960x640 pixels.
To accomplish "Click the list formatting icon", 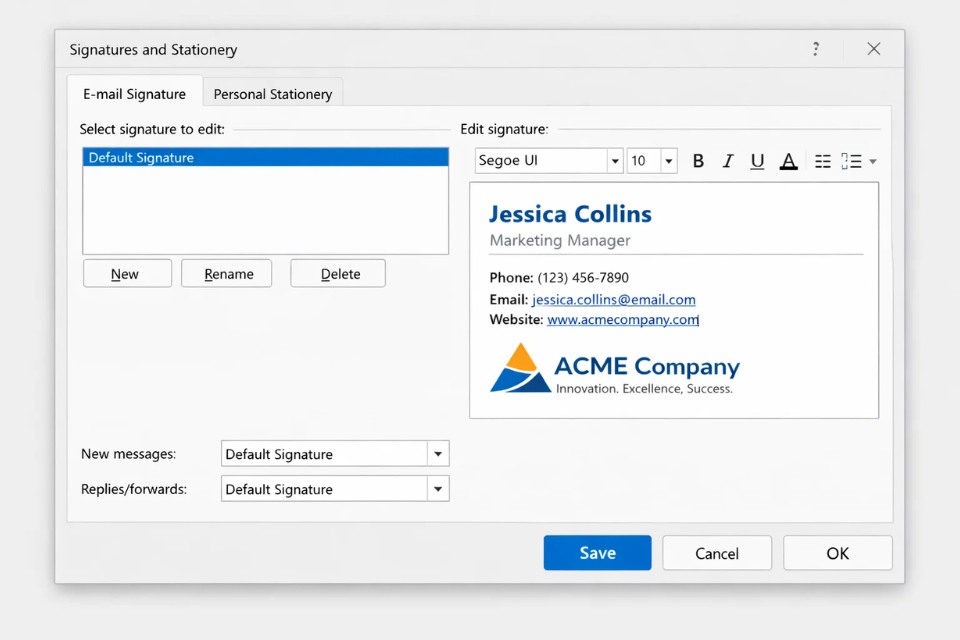I will (851, 161).
